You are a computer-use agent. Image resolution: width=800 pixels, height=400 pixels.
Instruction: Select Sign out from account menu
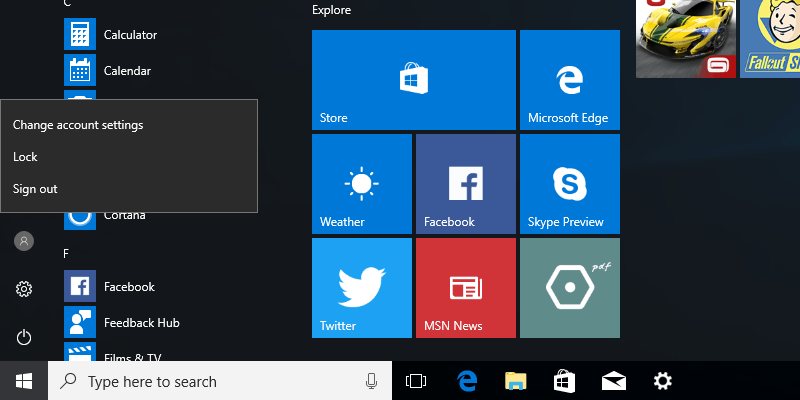[36, 189]
